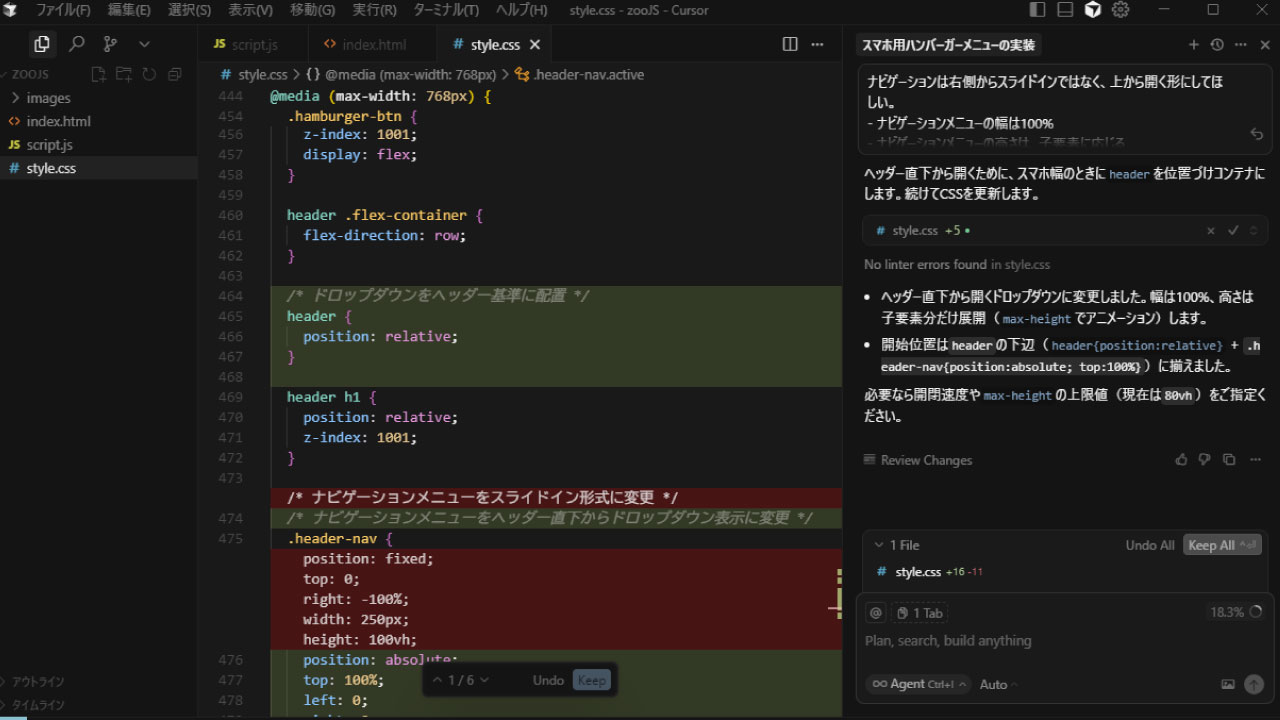This screenshot has height=720, width=1280.
Task: View the 18.3% context usage indicator
Action: 1236,612
